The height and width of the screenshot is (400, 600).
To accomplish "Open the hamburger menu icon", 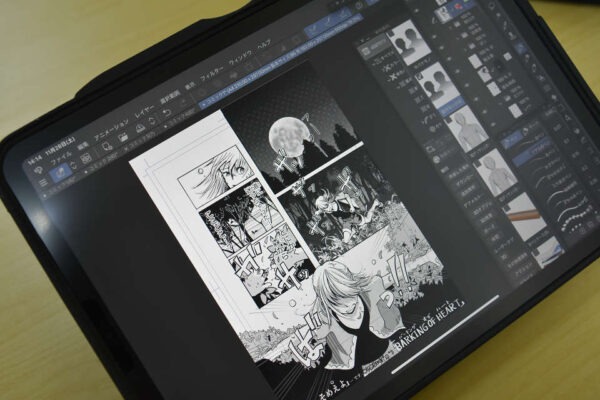I will (x=43, y=182).
